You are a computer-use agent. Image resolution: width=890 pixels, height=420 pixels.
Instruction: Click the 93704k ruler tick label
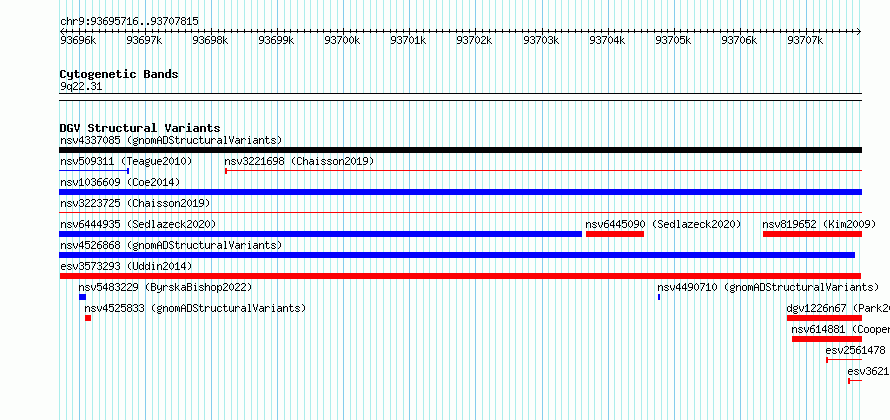pyautogui.click(x=607, y=40)
